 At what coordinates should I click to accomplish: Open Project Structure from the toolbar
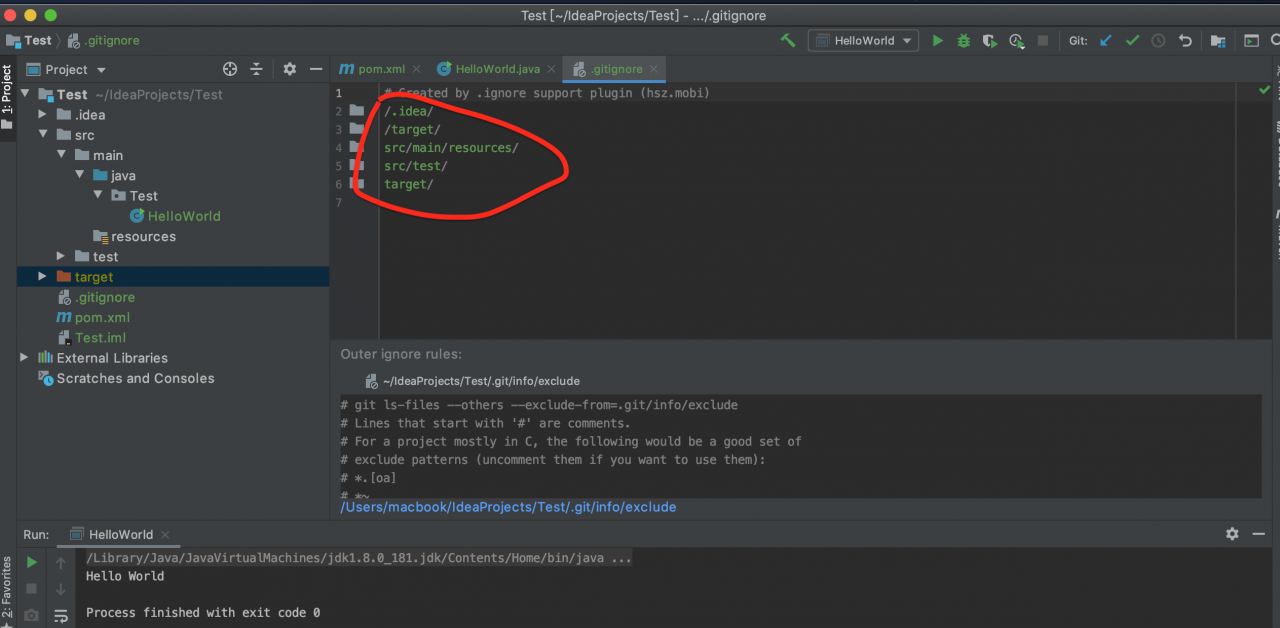pos(1218,41)
